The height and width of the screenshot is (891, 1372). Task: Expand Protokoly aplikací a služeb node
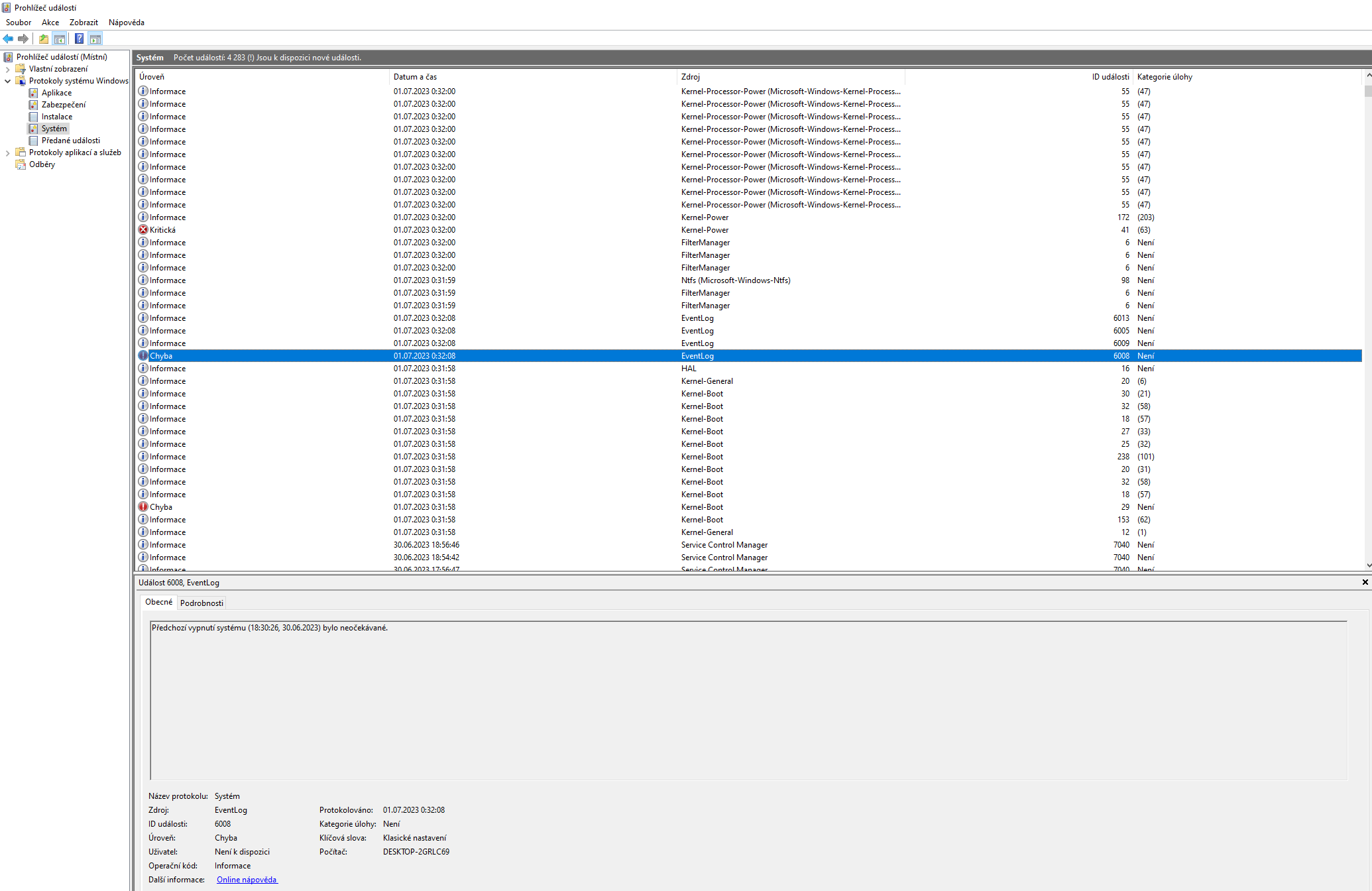pyautogui.click(x=7, y=152)
